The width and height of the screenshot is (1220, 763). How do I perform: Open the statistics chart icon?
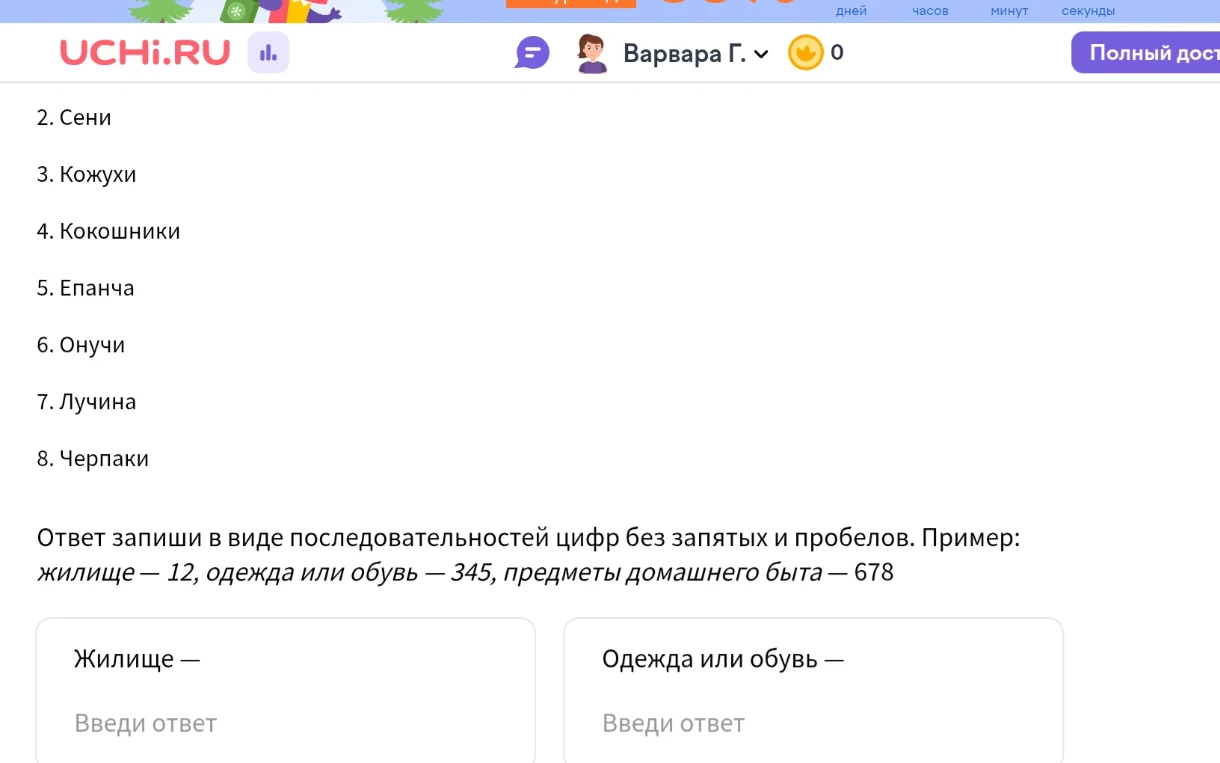click(x=268, y=53)
